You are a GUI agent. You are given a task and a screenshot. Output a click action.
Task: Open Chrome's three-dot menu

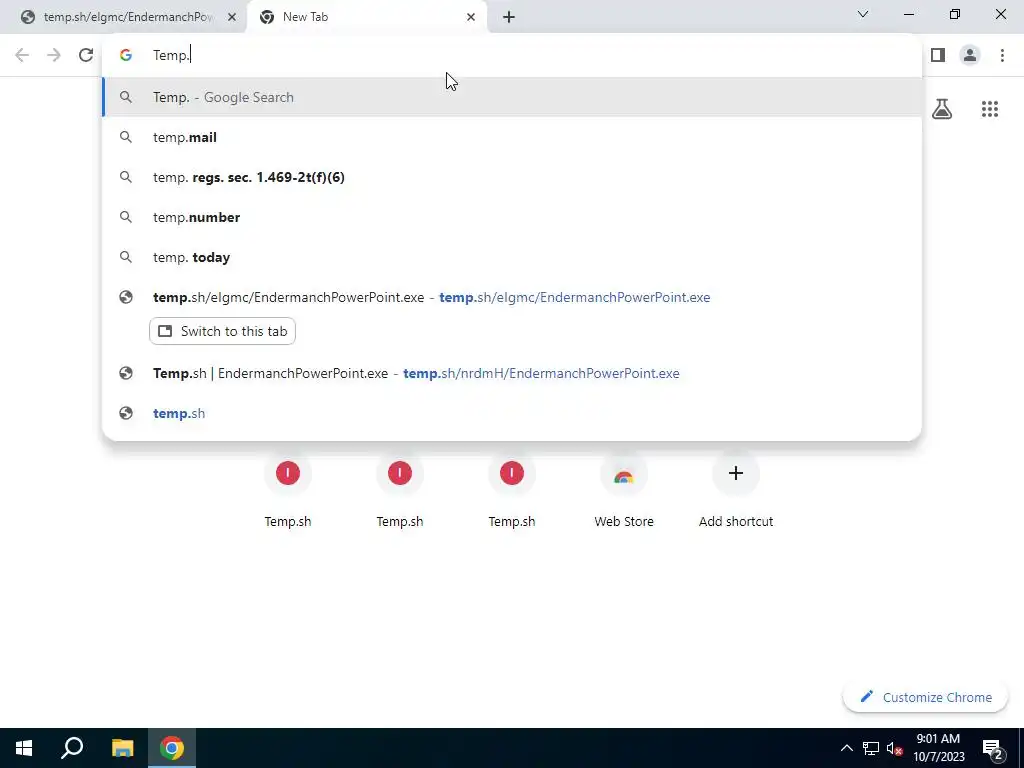(x=1002, y=55)
